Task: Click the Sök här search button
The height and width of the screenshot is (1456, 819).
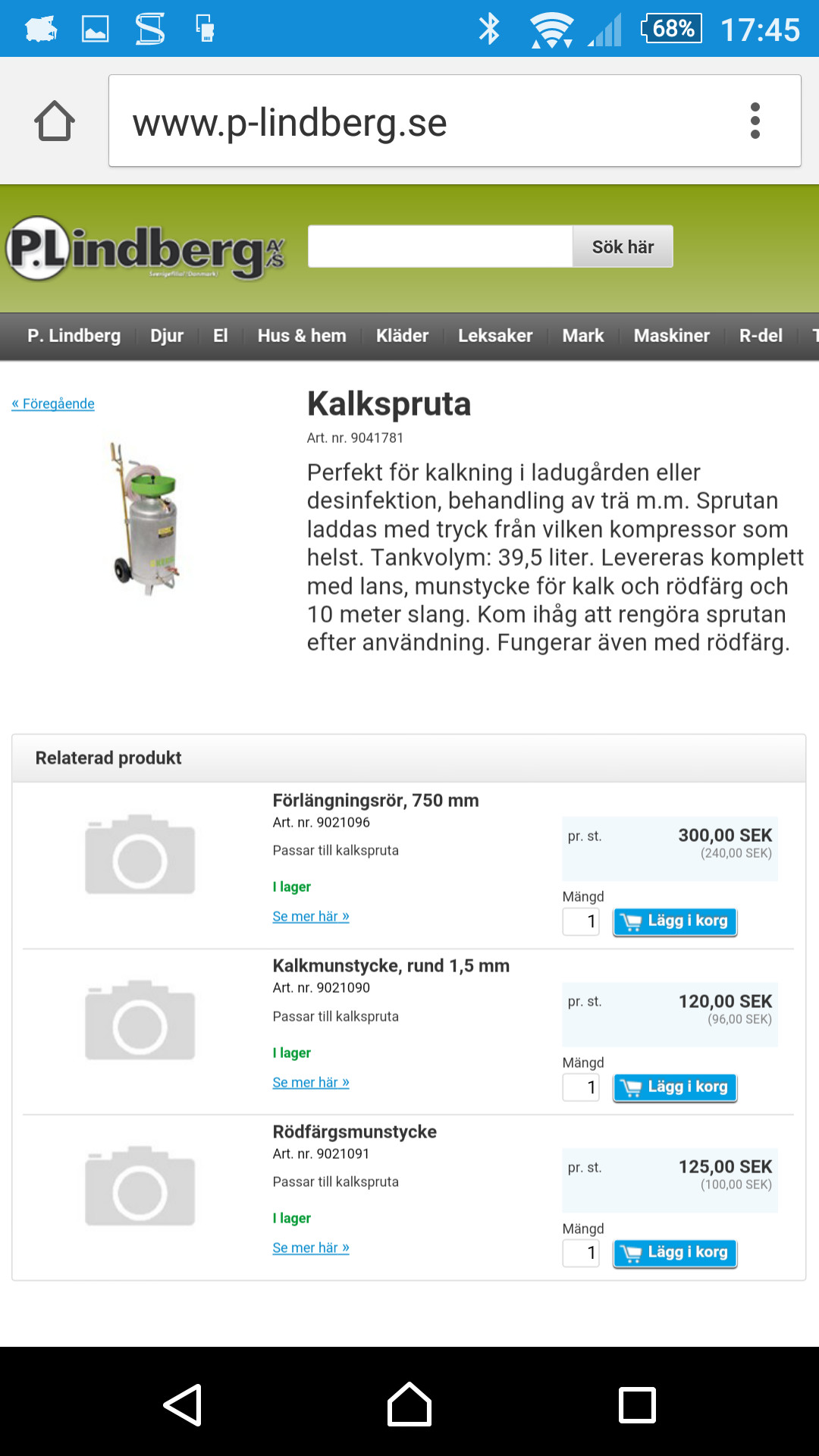Action: tap(623, 247)
